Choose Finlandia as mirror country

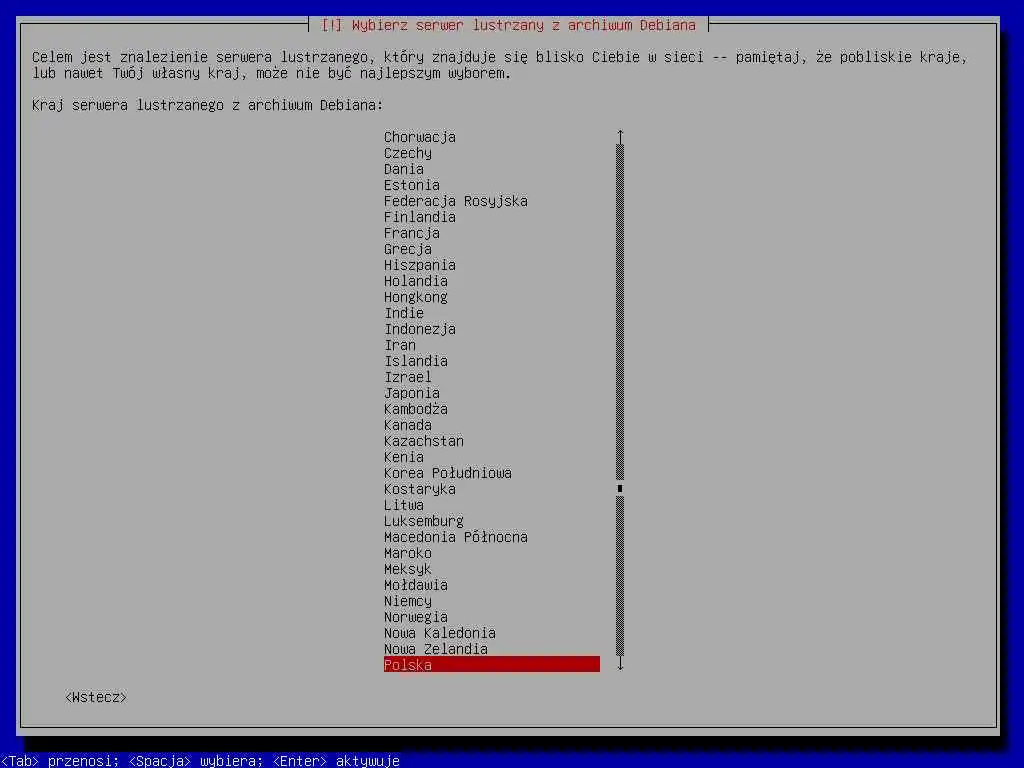419,217
